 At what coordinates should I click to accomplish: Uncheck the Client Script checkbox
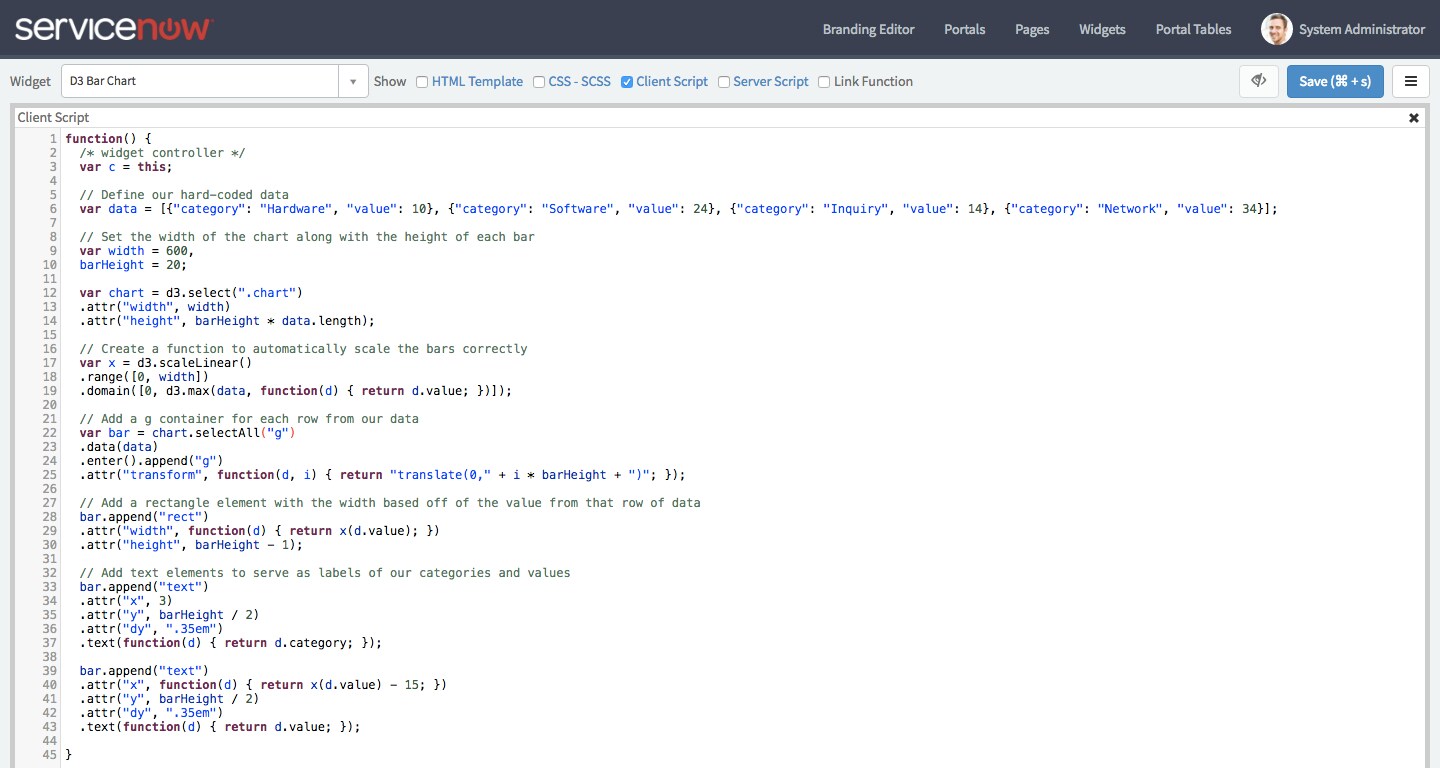[627, 82]
